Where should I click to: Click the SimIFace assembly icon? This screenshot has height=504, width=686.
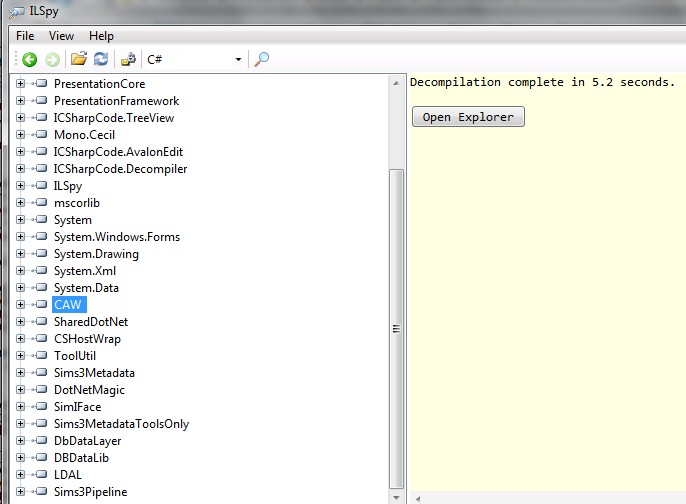coord(41,406)
